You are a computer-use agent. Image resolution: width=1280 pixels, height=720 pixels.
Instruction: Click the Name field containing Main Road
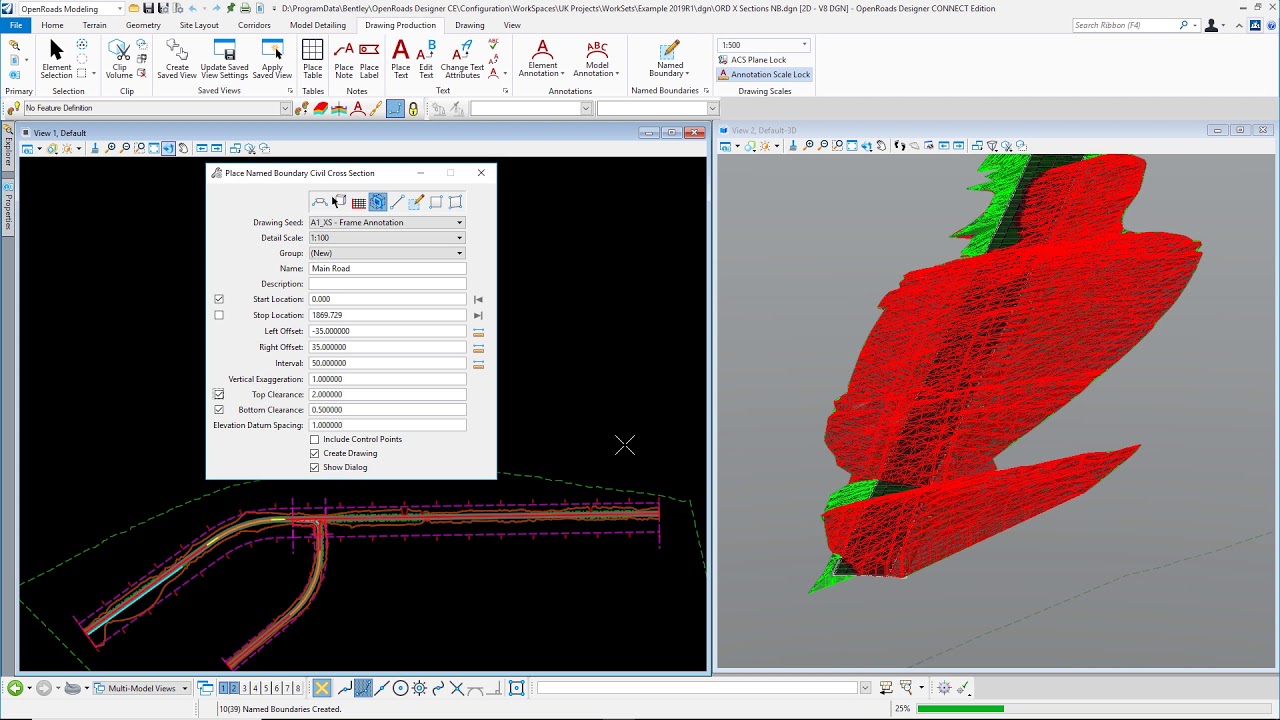coord(387,268)
